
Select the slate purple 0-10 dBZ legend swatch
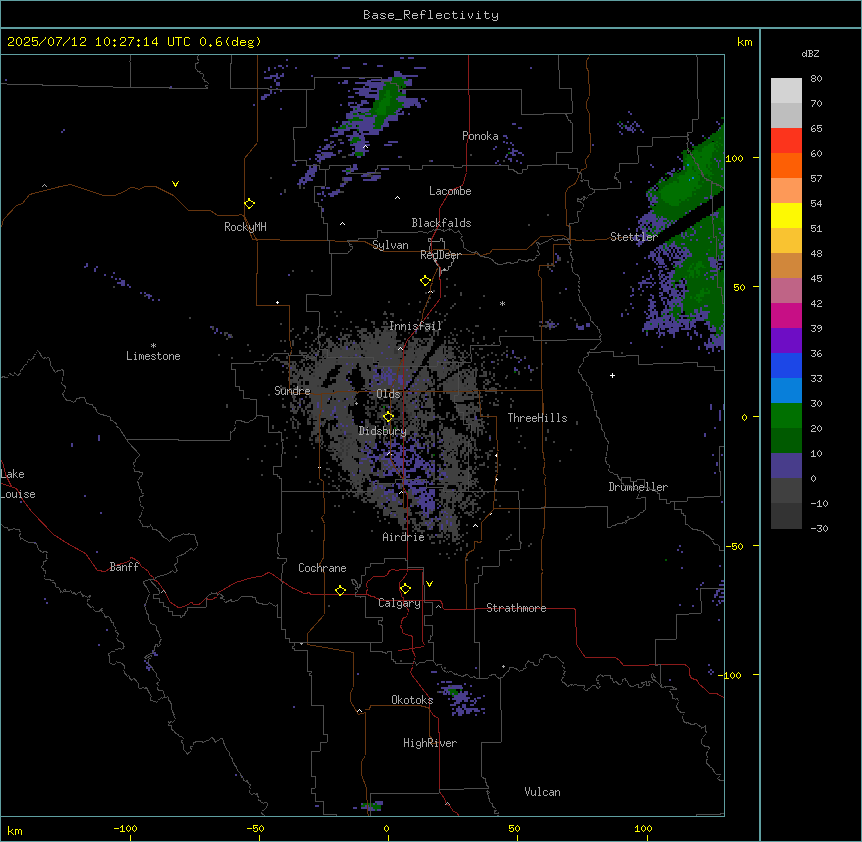coord(786,466)
